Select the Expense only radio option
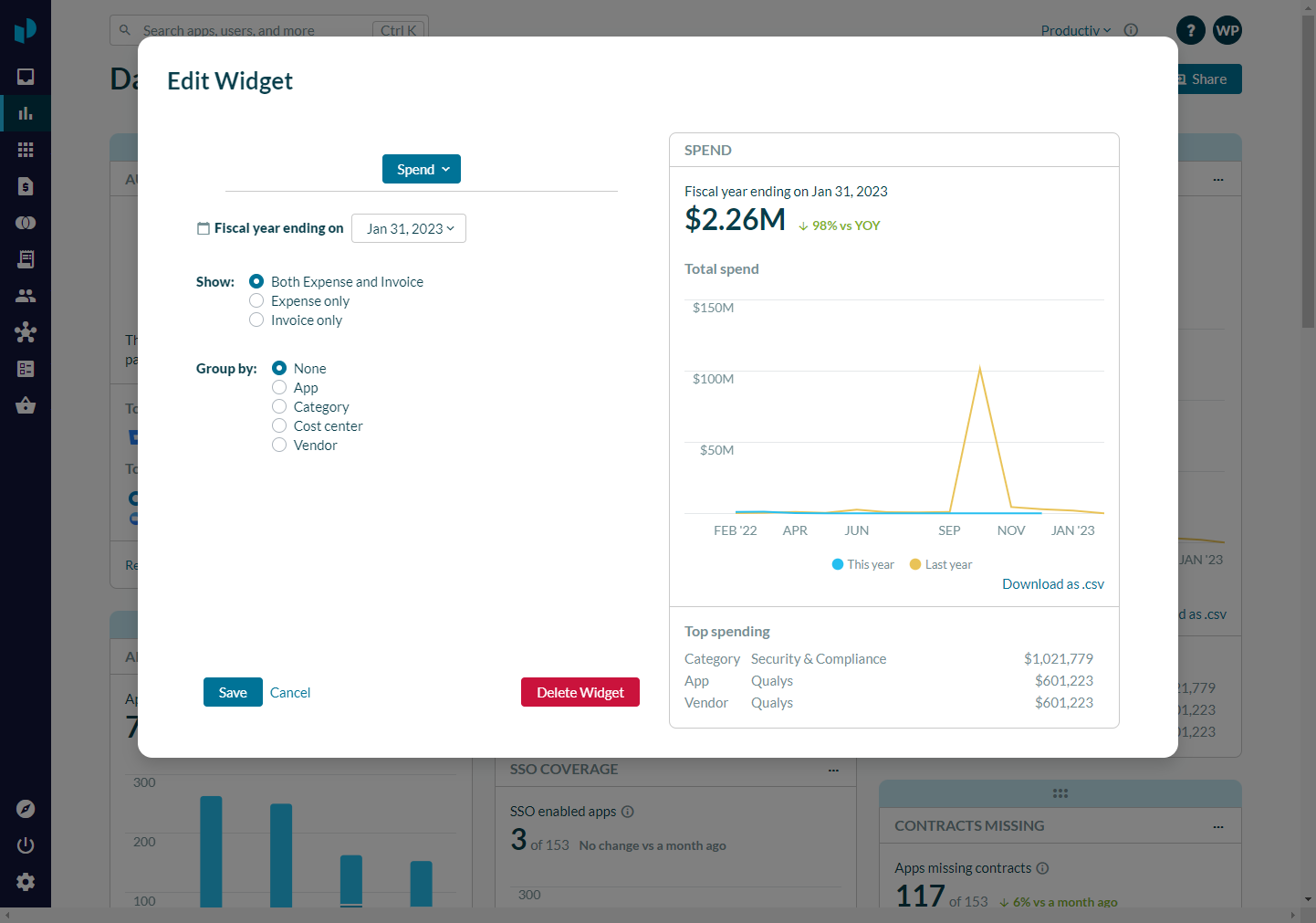The width and height of the screenshot is (1316, 923). [x=256, y=301]
